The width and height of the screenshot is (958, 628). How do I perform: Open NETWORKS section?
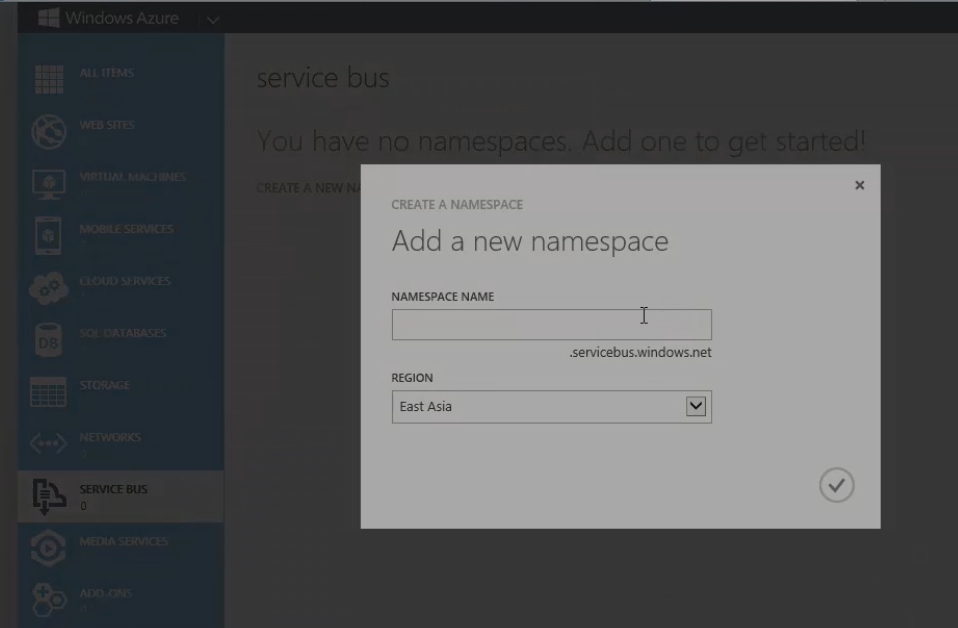pyautogui.click(x=110, y=437)
